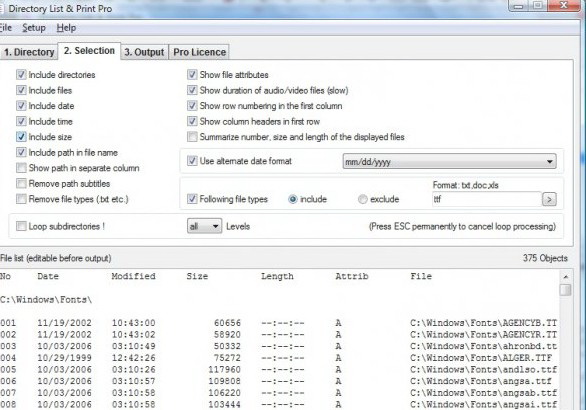
Task: Click modified time 03:10:26
Action: [x=133, y=369]
